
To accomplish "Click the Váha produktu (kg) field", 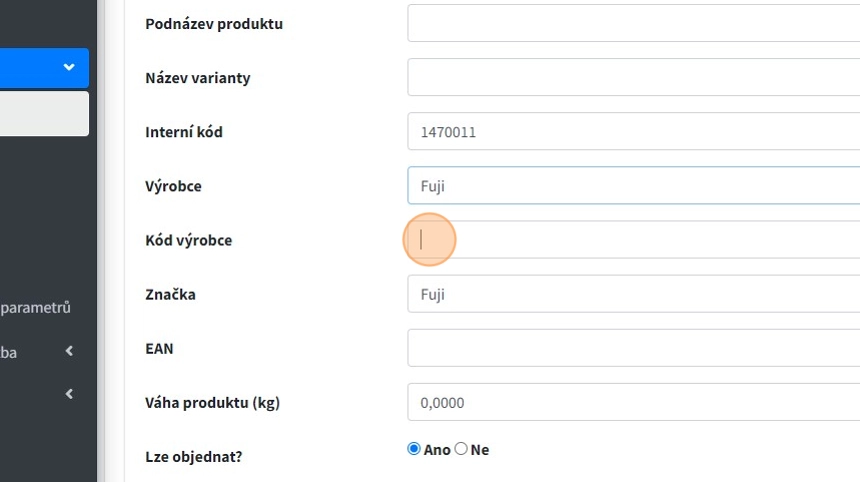I will [633, 402].
